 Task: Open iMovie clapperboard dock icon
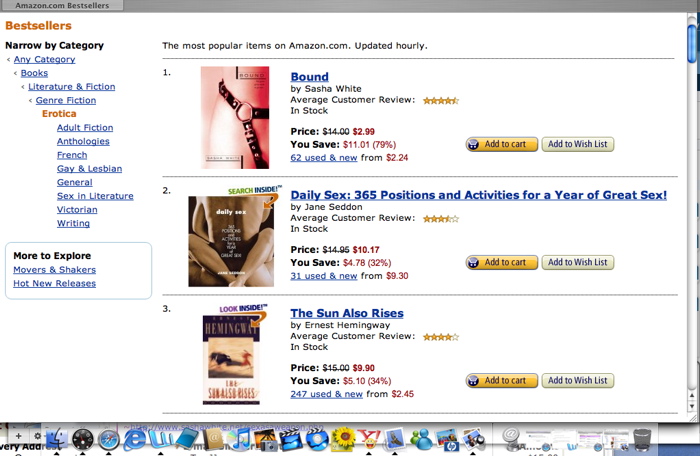point(292,439)
